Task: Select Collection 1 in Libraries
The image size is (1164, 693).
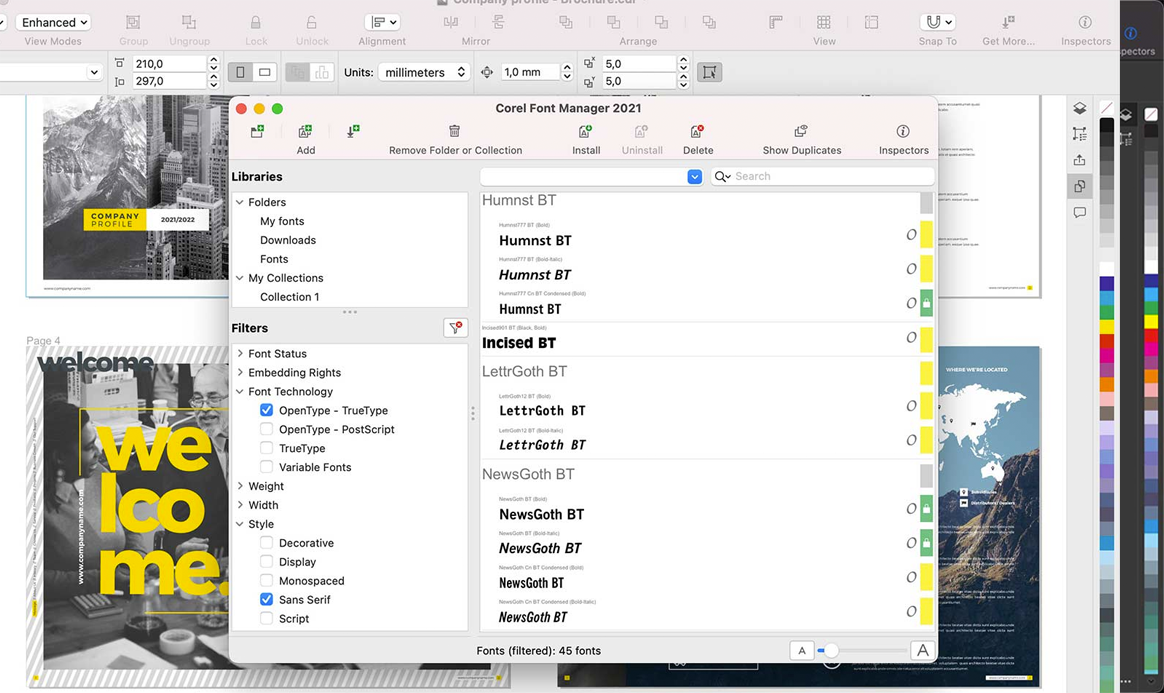Action: (x=289, y=296)
